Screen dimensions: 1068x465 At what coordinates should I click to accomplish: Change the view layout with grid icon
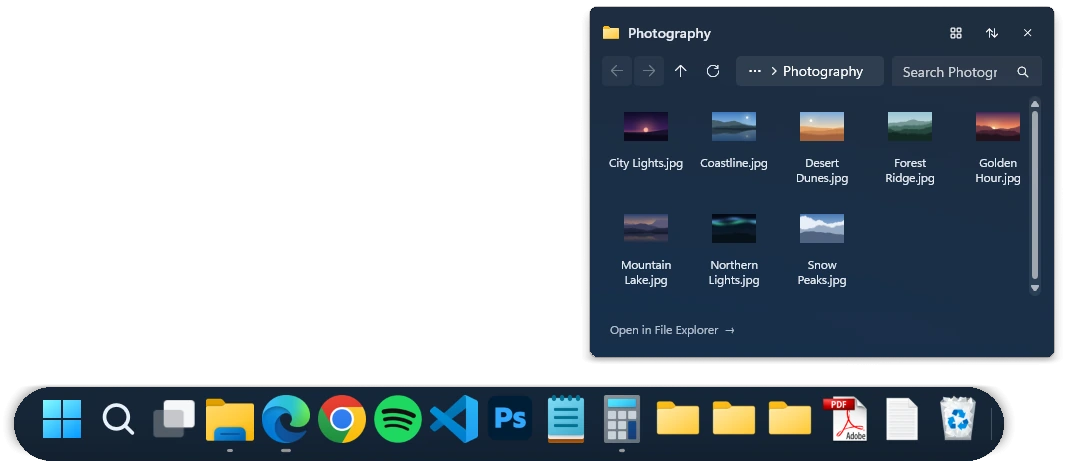coord(956,33)
